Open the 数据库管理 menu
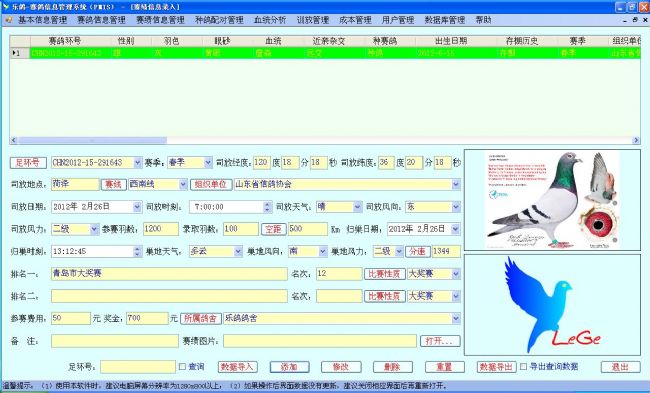 445,20
